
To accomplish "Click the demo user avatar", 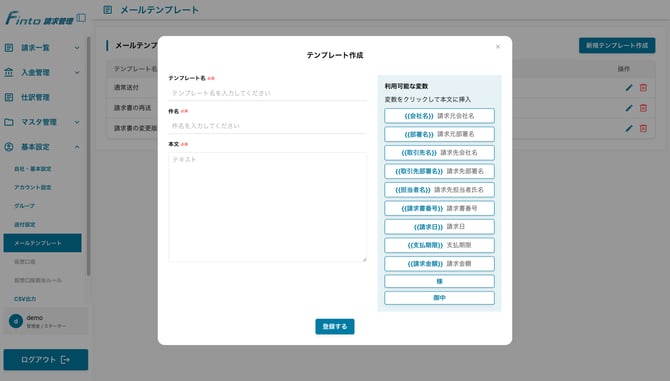I will coord(16,321).
